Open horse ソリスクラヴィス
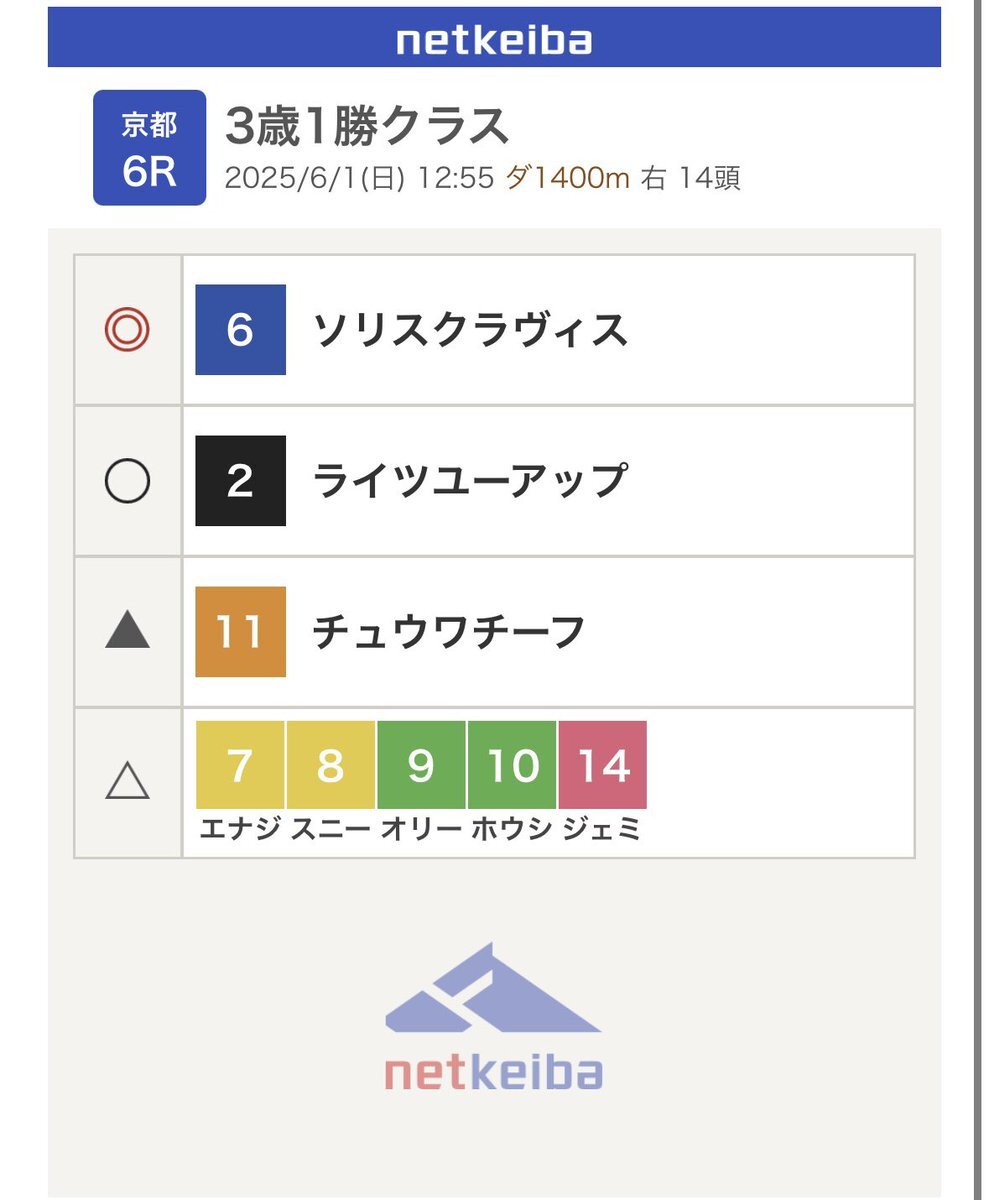Viewport: 989px width, 1200px height. (471, 330)
